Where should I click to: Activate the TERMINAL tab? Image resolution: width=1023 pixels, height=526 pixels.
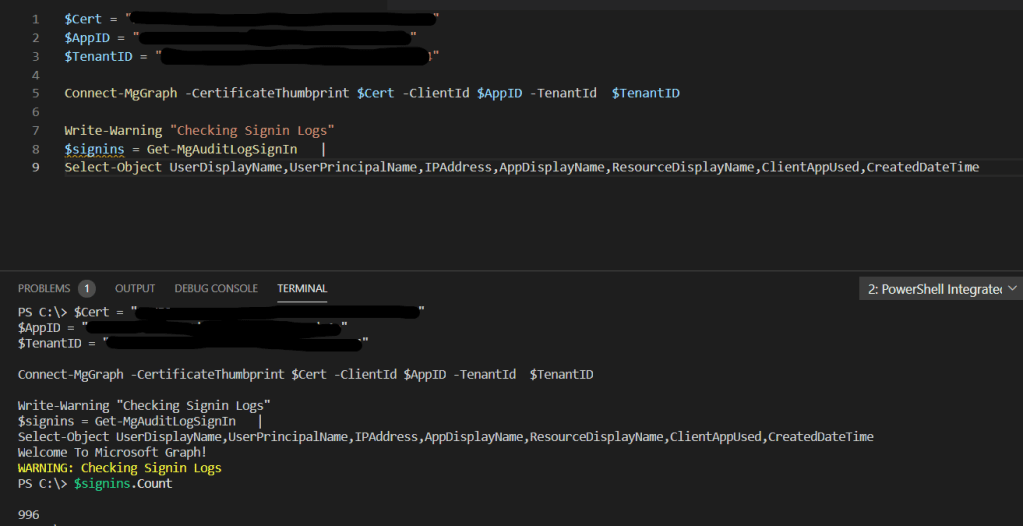point(302,288)
